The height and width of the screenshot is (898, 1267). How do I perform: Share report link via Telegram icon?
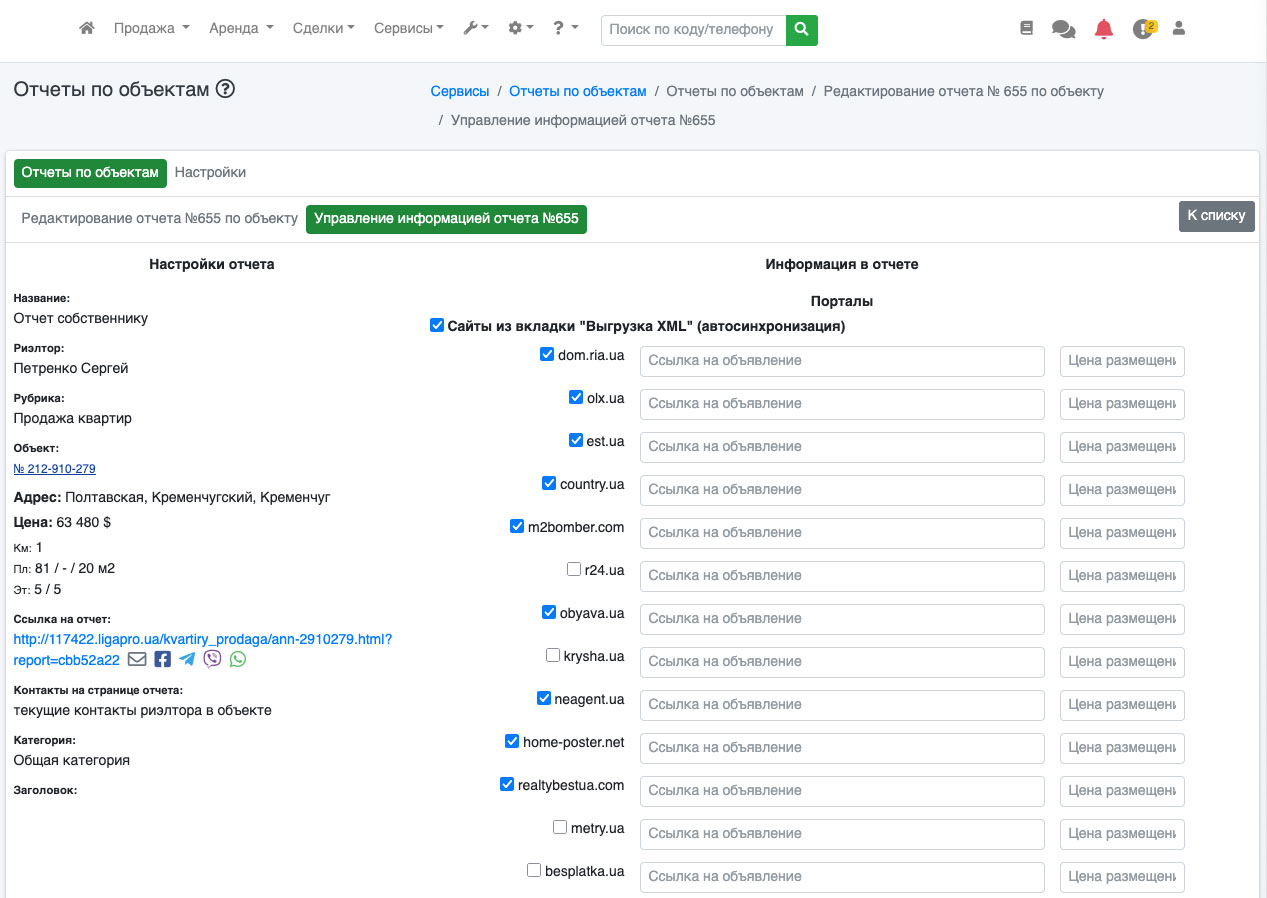pyautogui.click(x=187, y=659)
